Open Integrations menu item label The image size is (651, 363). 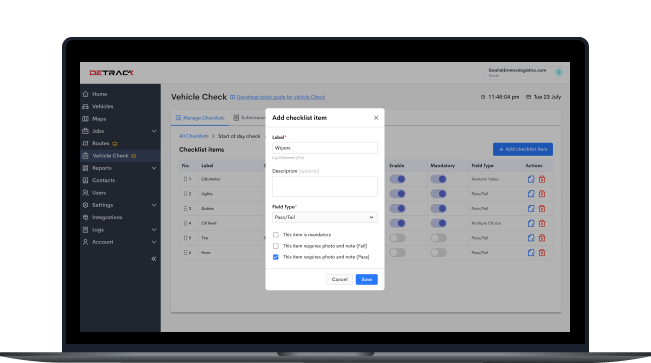click(107, 217)
